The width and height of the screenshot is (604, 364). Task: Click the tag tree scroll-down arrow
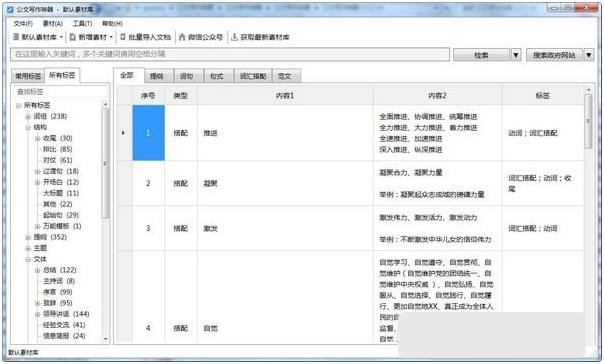[x=106, y=339]
